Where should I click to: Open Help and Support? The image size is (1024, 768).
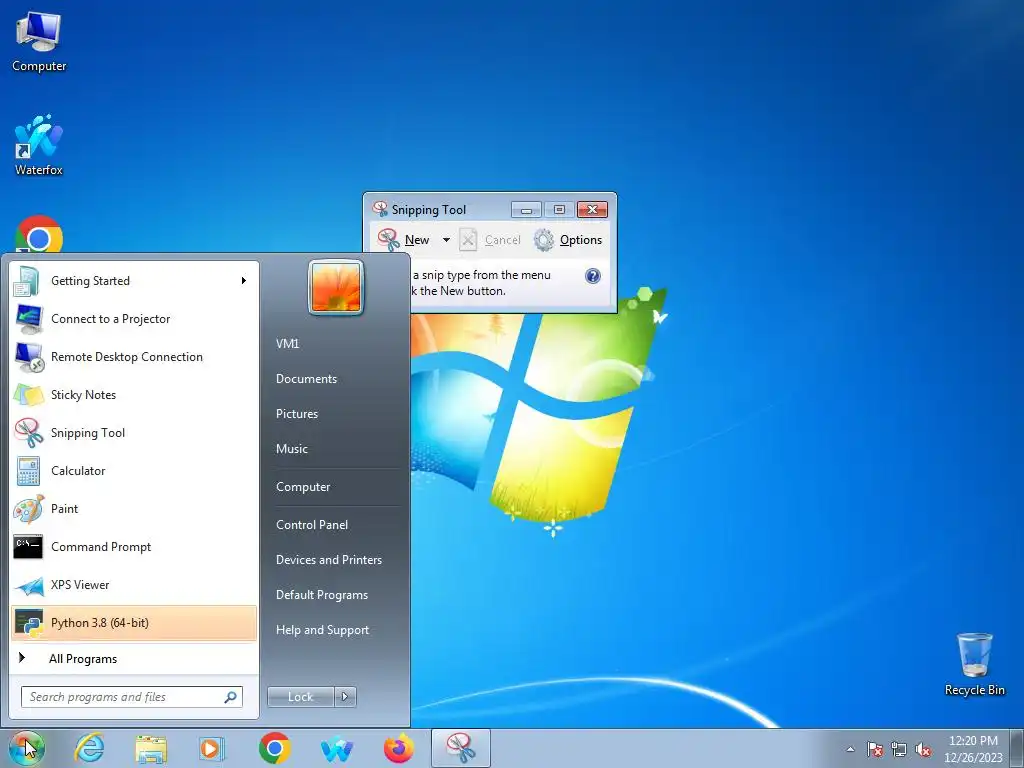click(322, 630)
